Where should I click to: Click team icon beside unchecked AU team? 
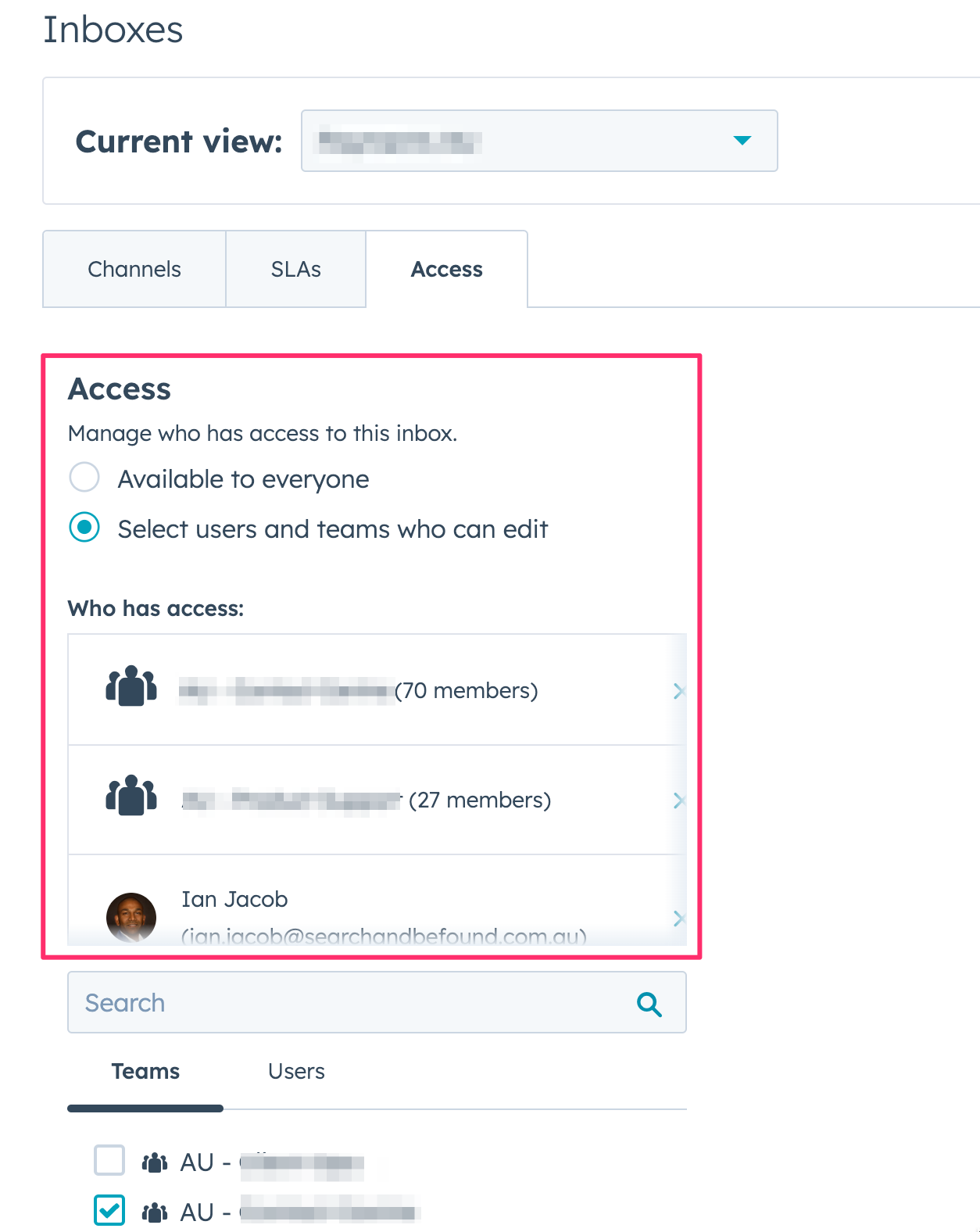[155, 1162]
